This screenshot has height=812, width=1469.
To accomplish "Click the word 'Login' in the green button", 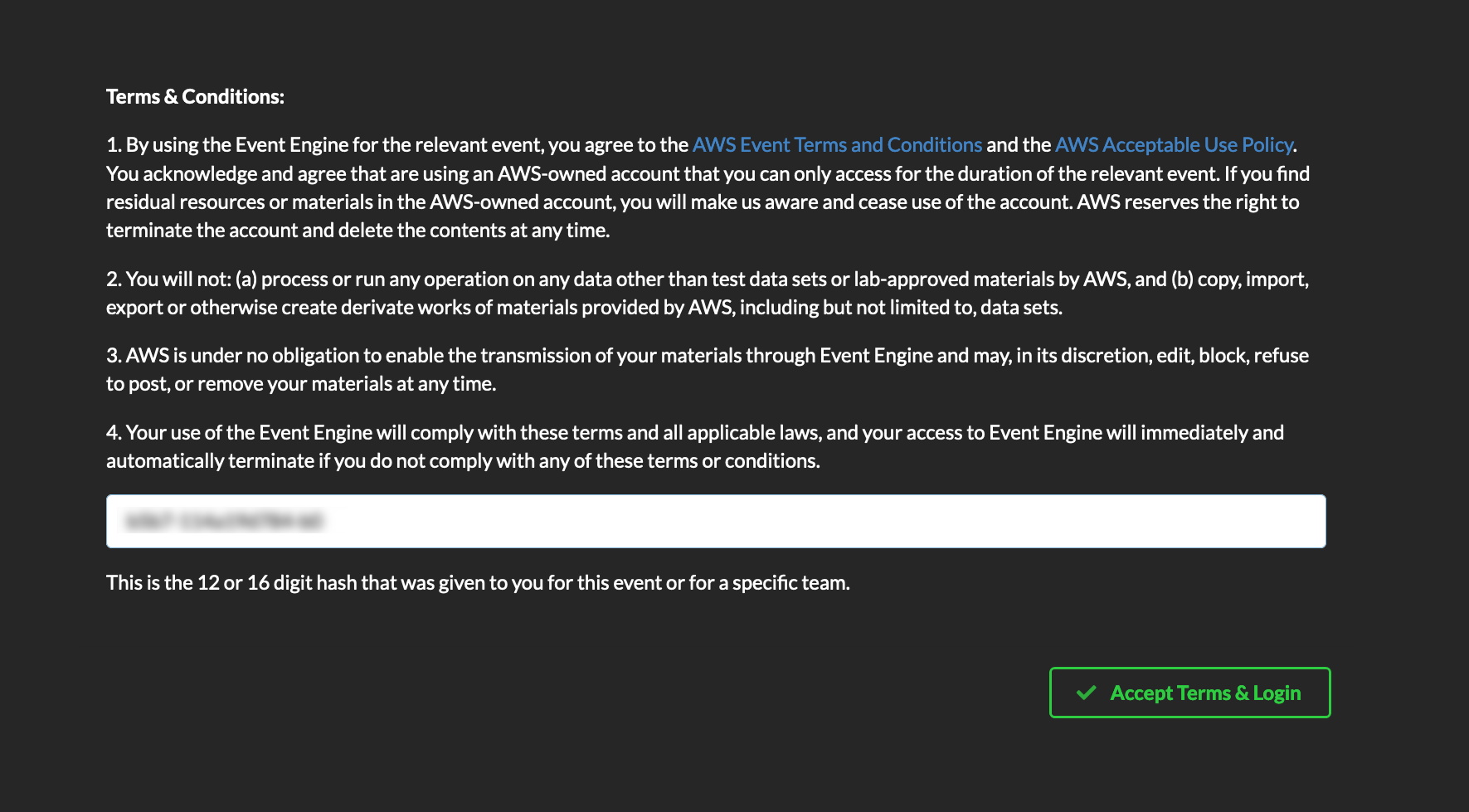I will (x=1277, y=693).
